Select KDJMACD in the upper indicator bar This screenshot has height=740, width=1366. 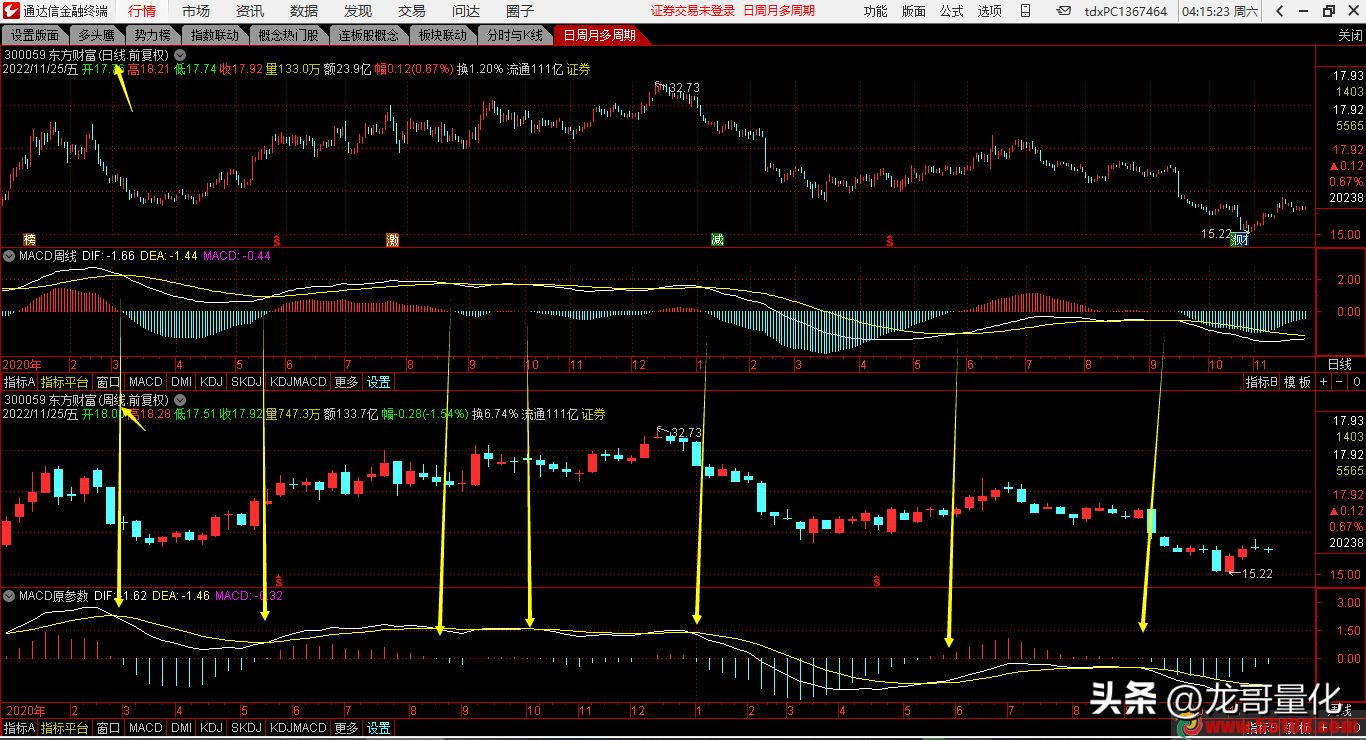coord(298,382)
